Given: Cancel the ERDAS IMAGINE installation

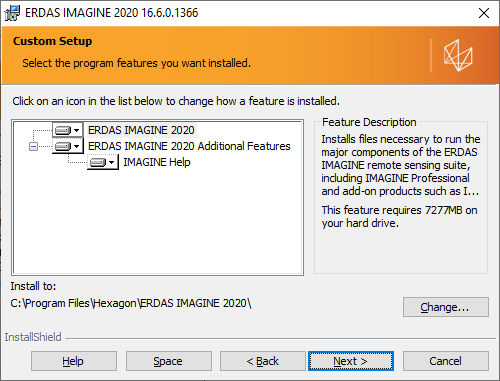Looking at the screenshot, I should point(446,361).
